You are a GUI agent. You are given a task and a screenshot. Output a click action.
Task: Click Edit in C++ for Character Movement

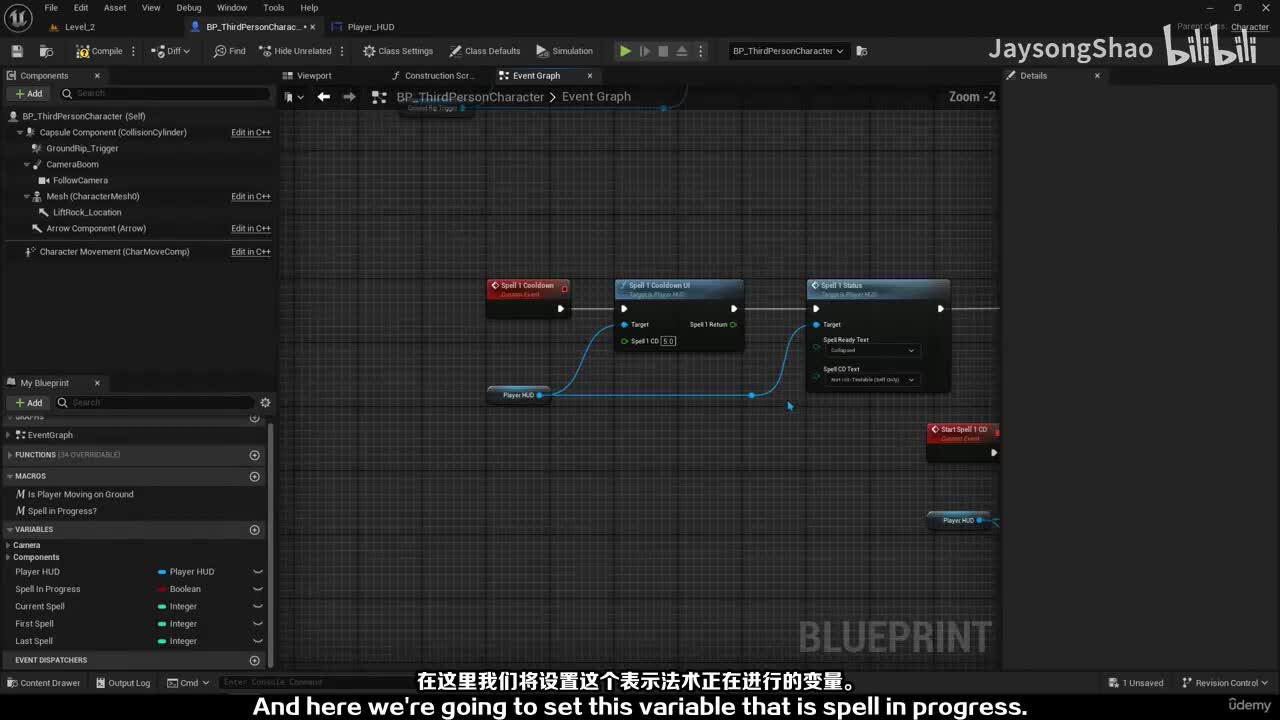(251, 252)
